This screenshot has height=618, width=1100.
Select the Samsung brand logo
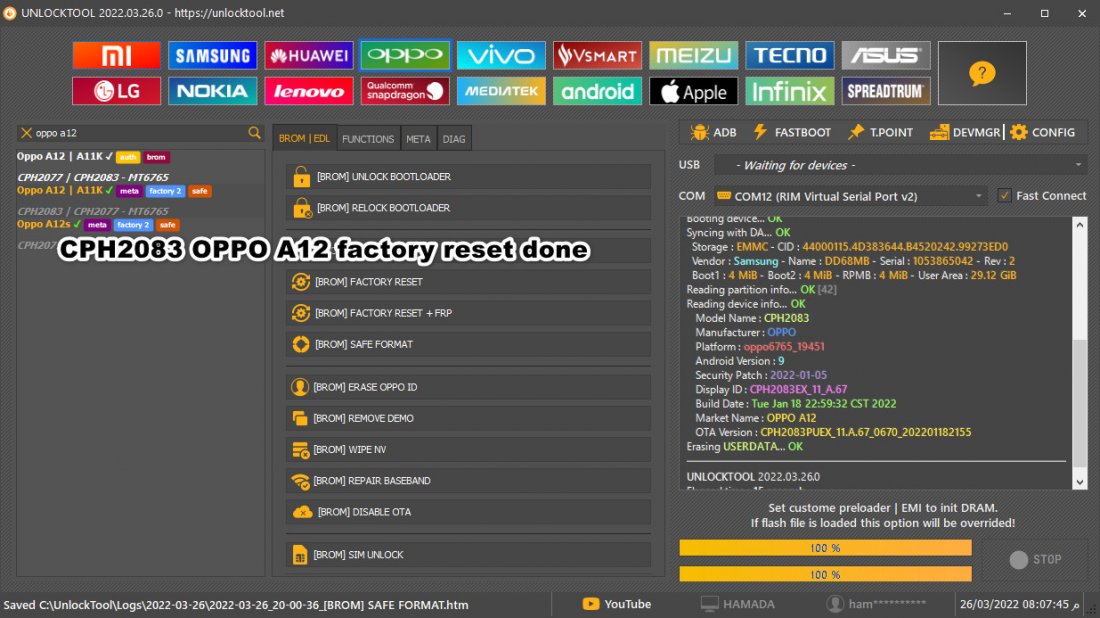pos(213,55)
